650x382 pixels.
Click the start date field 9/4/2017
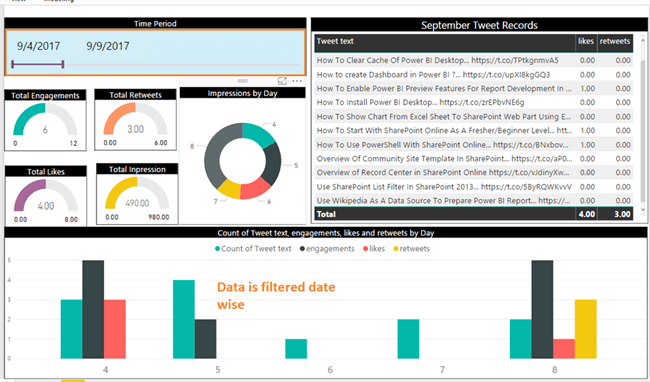39,46
